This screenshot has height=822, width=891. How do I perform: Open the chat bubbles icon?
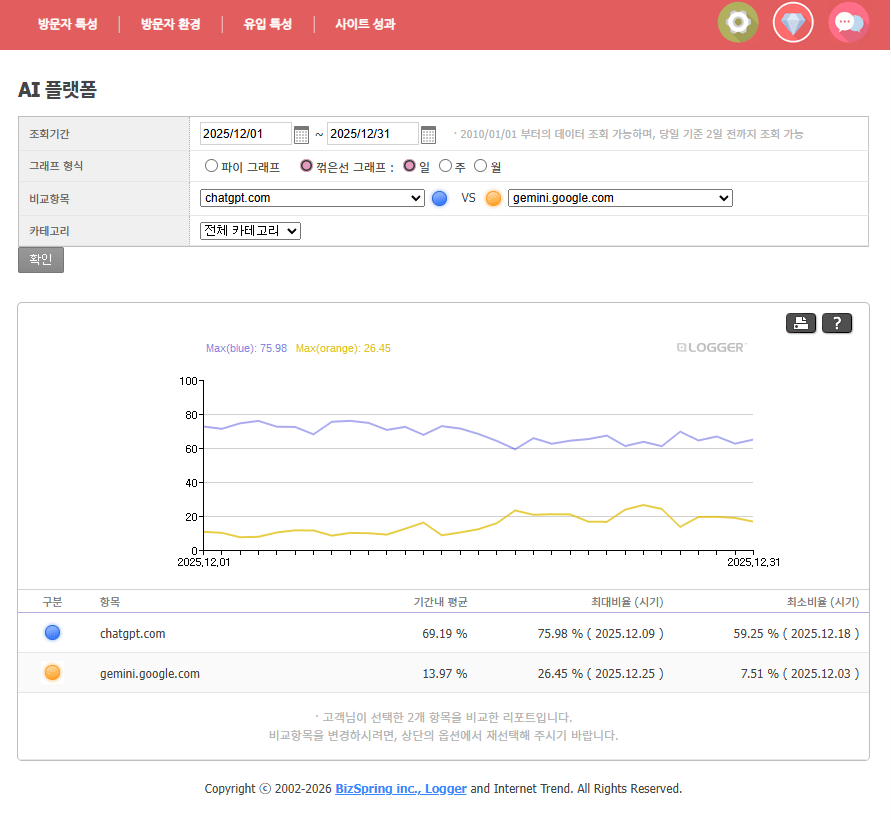[848, 22]
